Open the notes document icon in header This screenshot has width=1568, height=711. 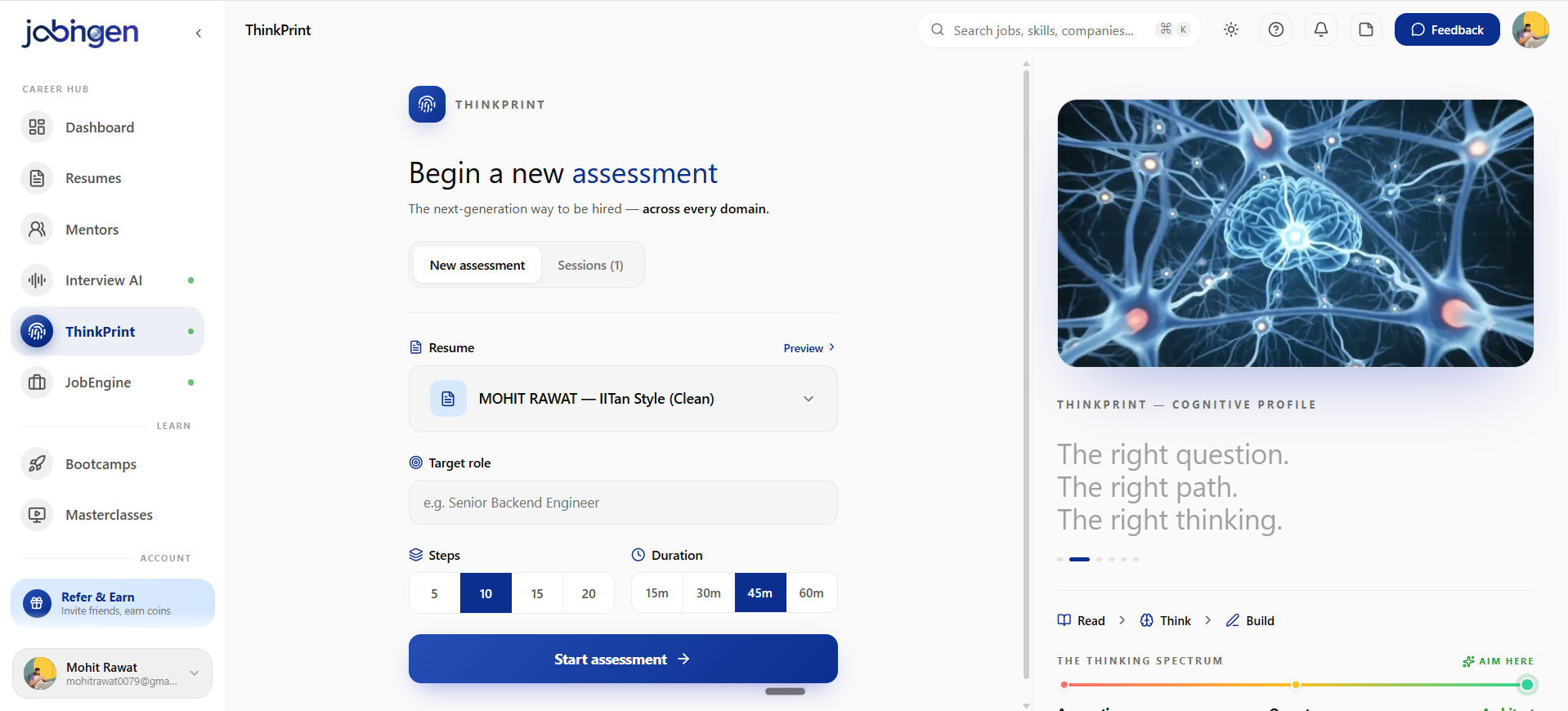[x=1366, y=29]
